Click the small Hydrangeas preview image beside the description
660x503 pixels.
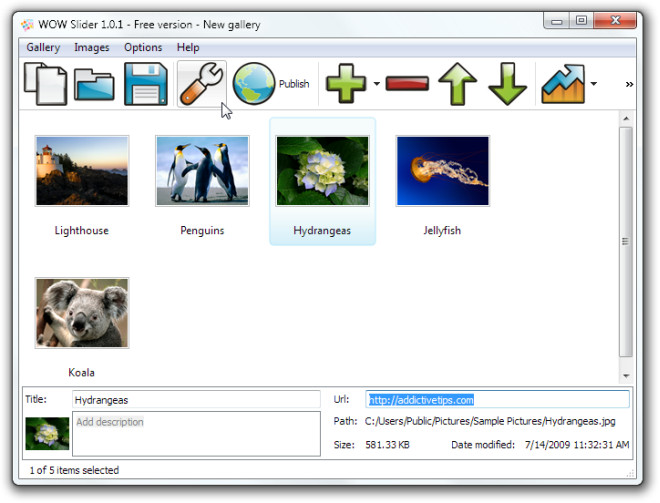pyautogui.click(x=47, y=434)
